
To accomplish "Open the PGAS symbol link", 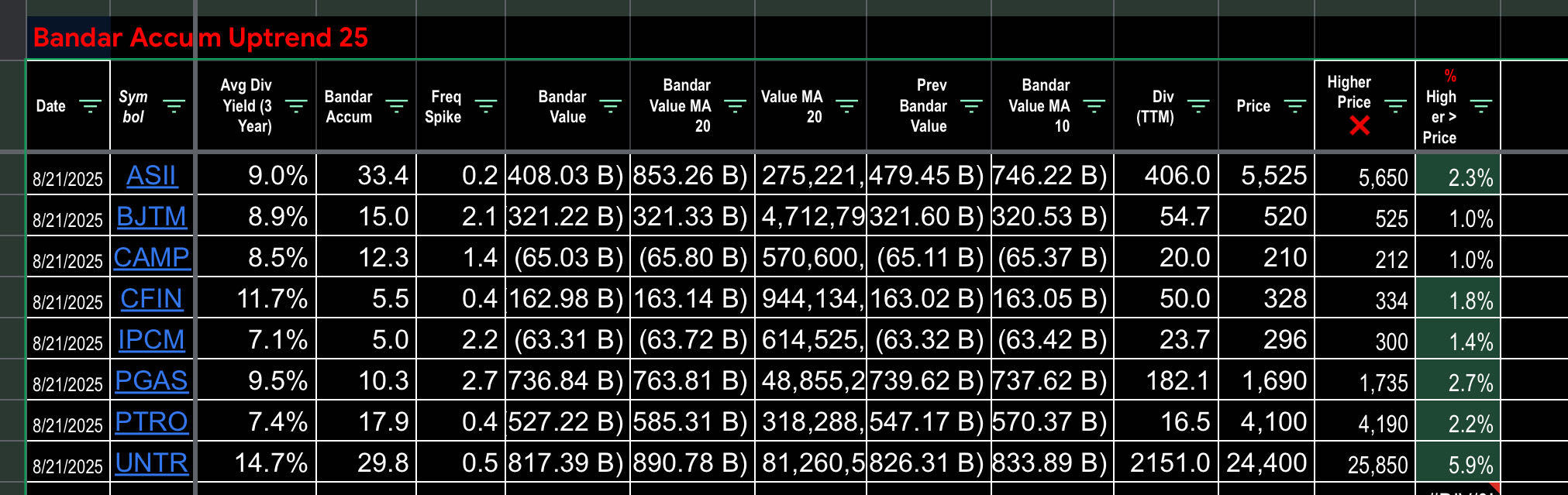I will click(151, 381).
